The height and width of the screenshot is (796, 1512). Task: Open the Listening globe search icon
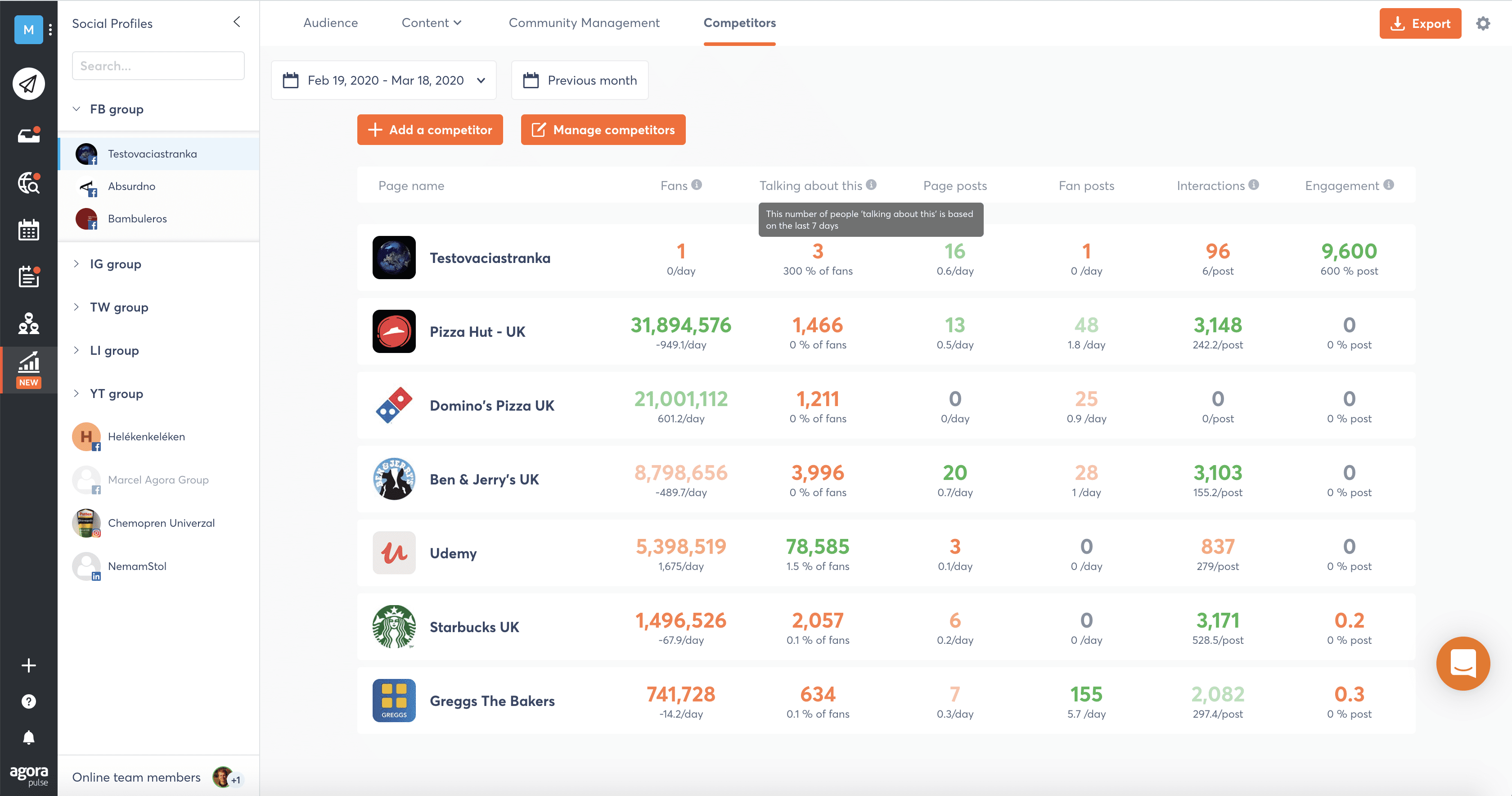(28, 183)
